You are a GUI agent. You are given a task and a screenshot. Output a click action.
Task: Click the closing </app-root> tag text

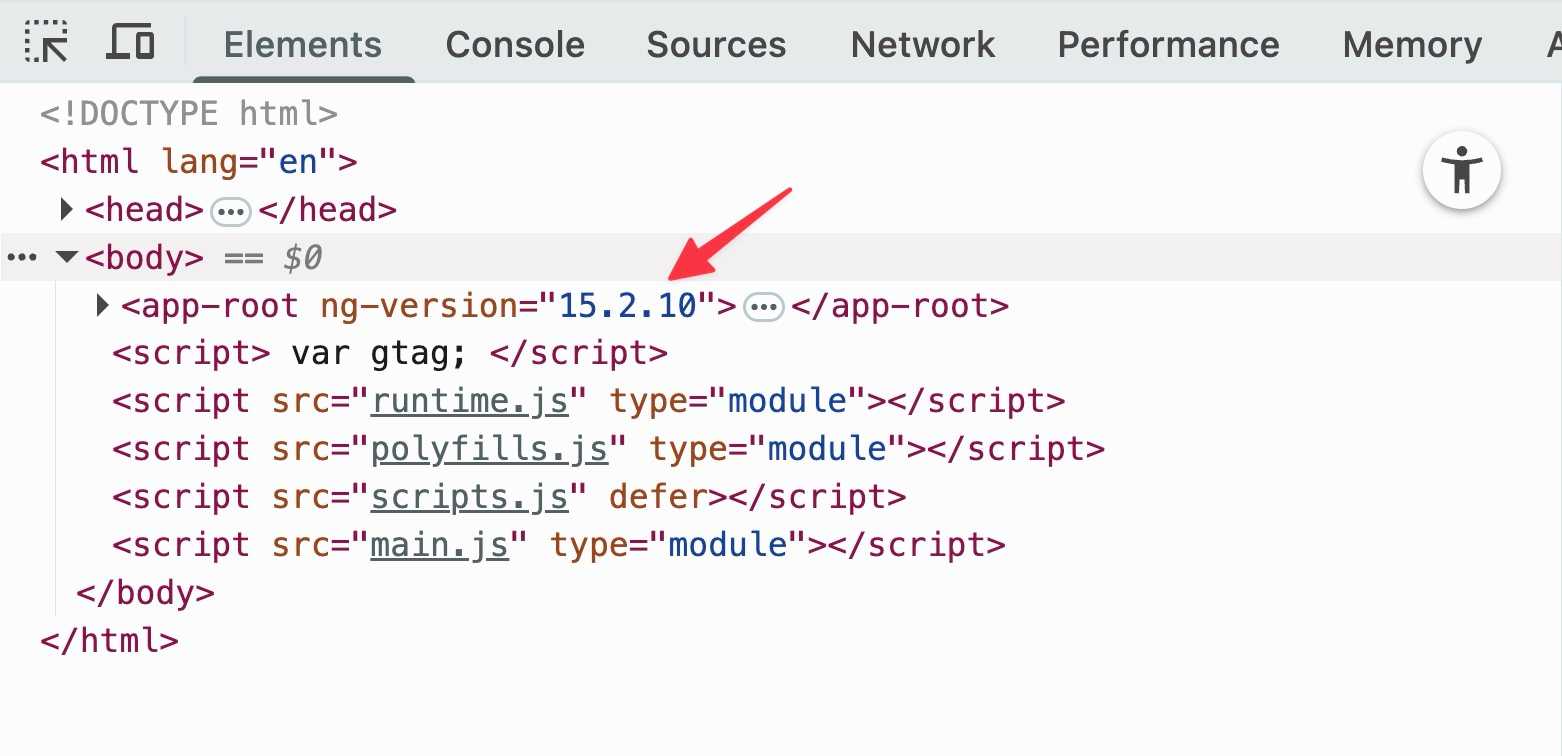click(900, 306)
